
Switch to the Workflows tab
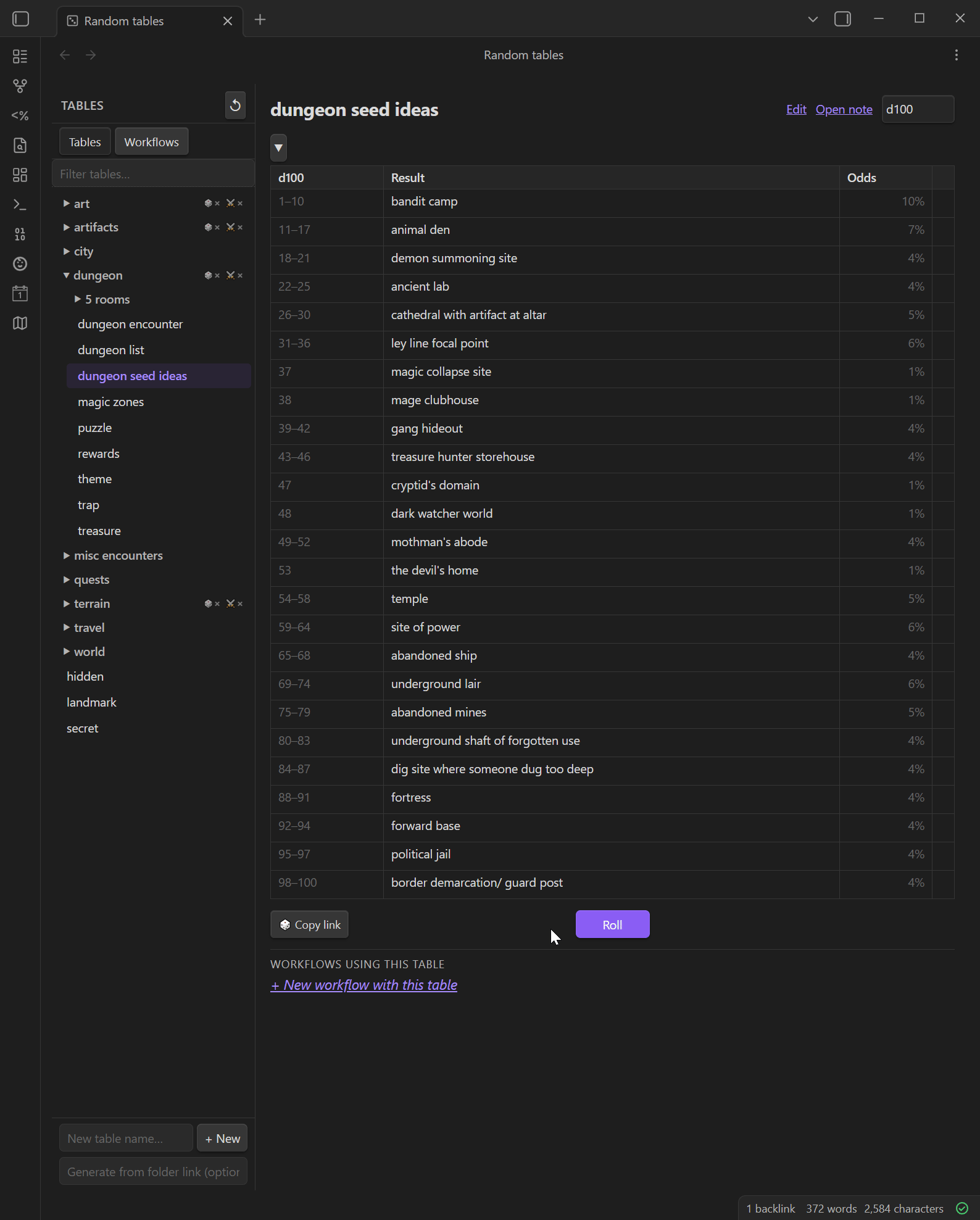coord(151,142)
